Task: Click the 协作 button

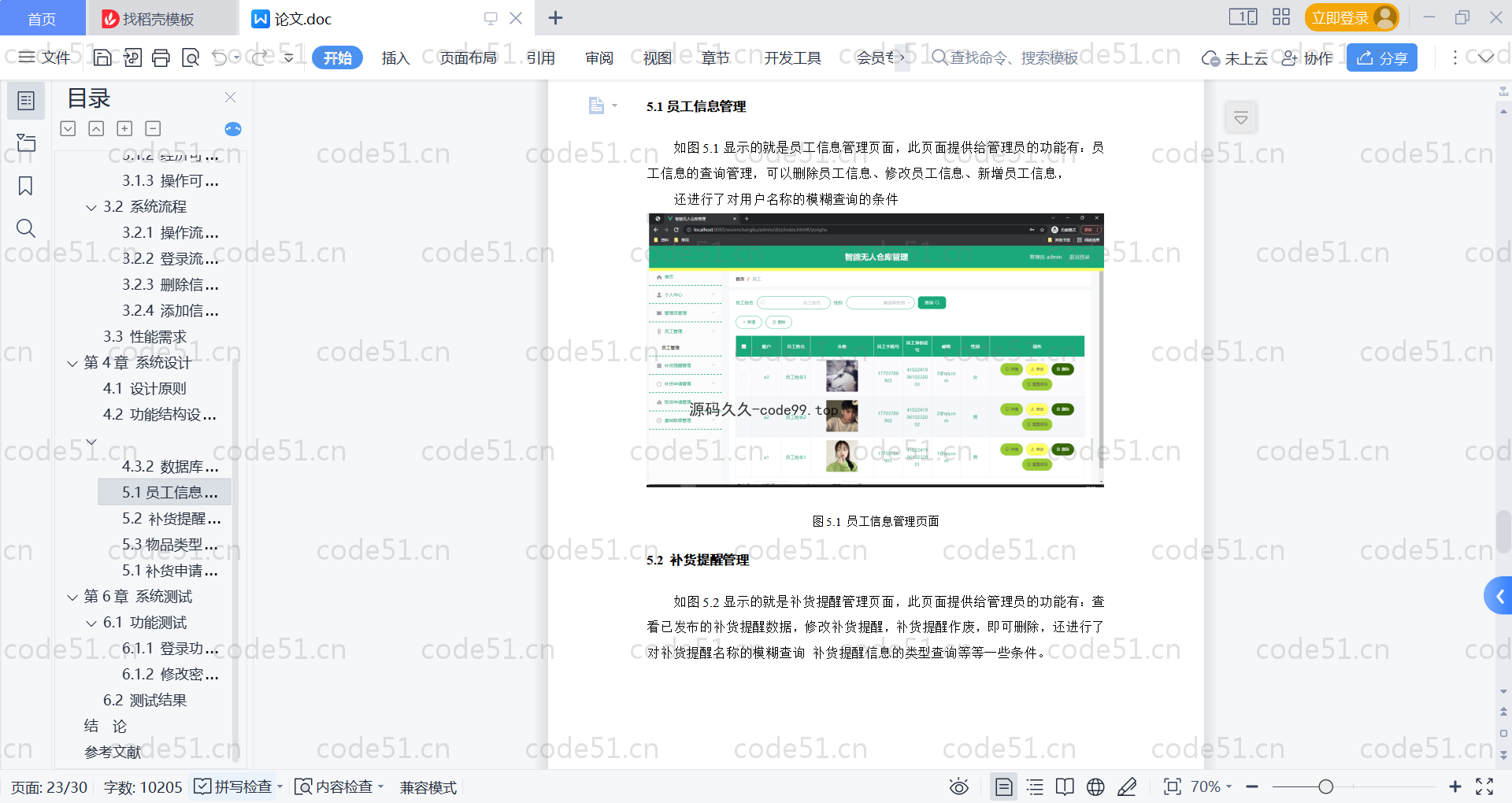Action: pyautogui.click(x=1307, y=57)
